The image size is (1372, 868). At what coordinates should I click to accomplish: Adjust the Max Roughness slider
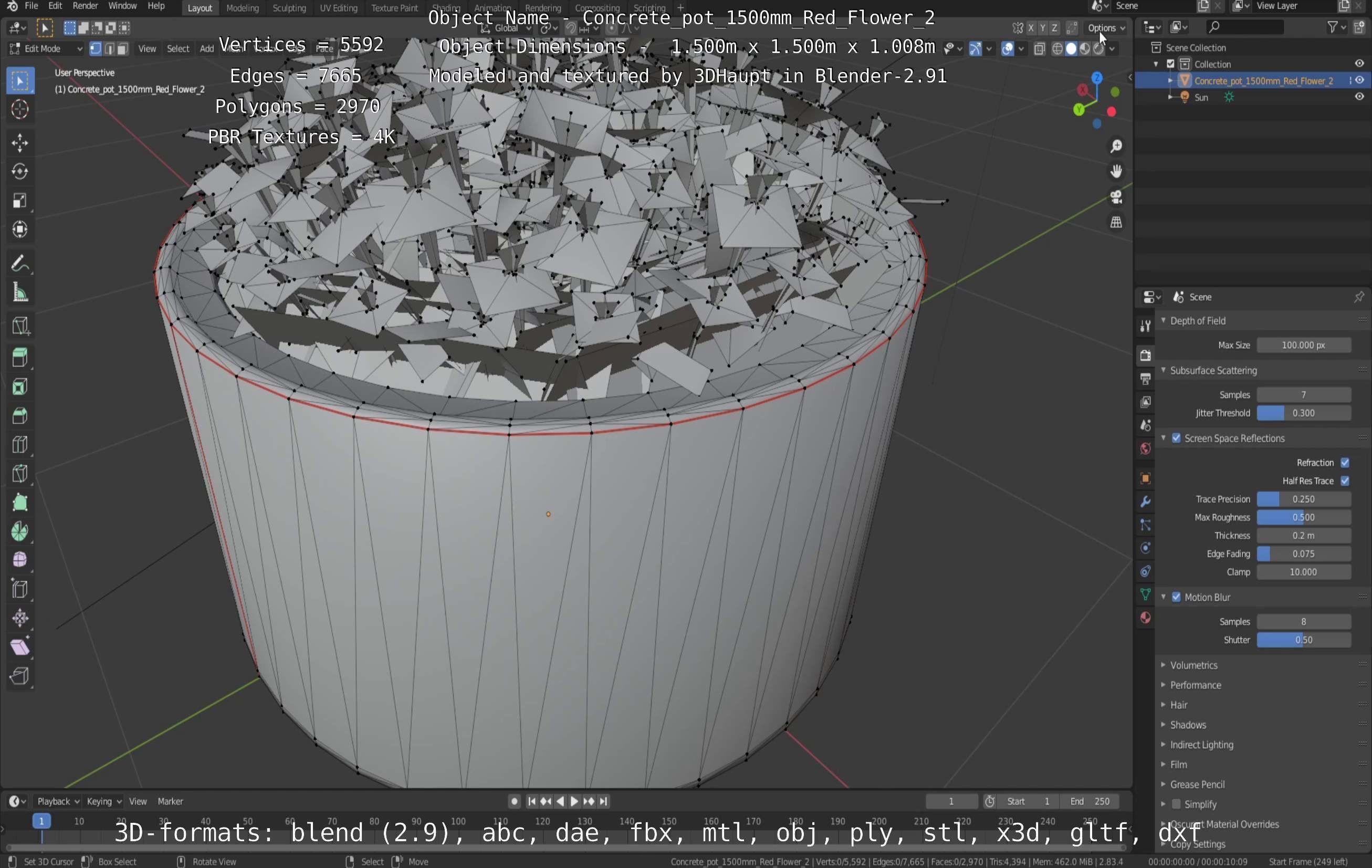[x=1304, y=518]
